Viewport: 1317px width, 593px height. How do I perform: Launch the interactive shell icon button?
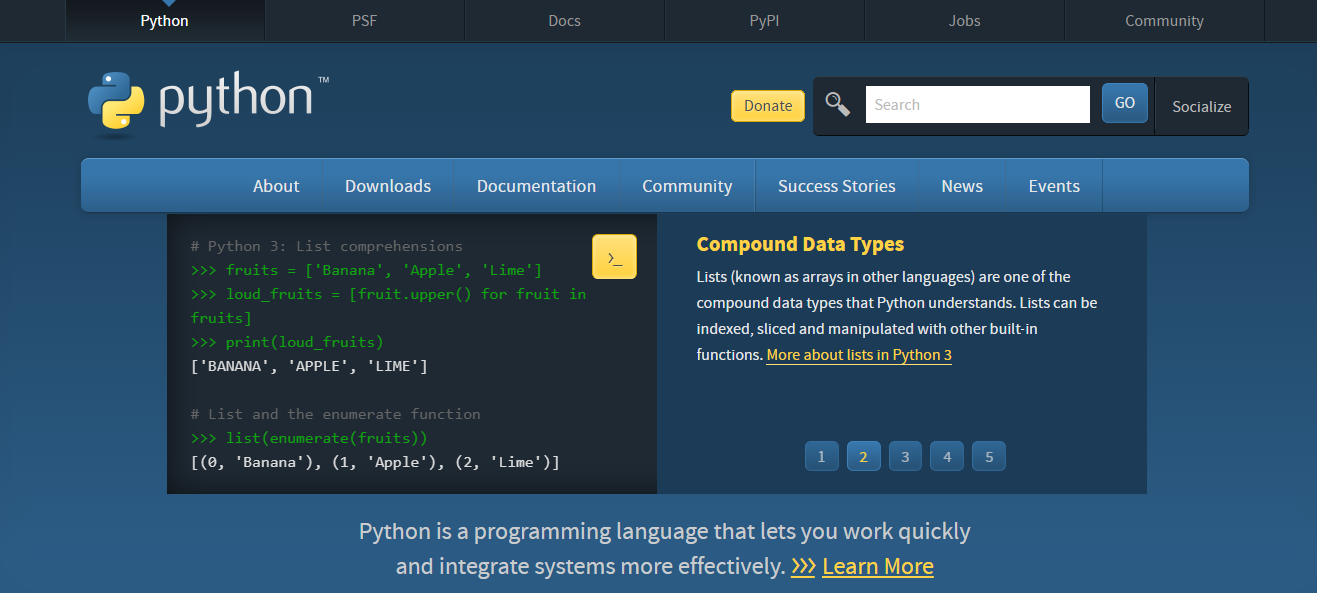[614, 257]
